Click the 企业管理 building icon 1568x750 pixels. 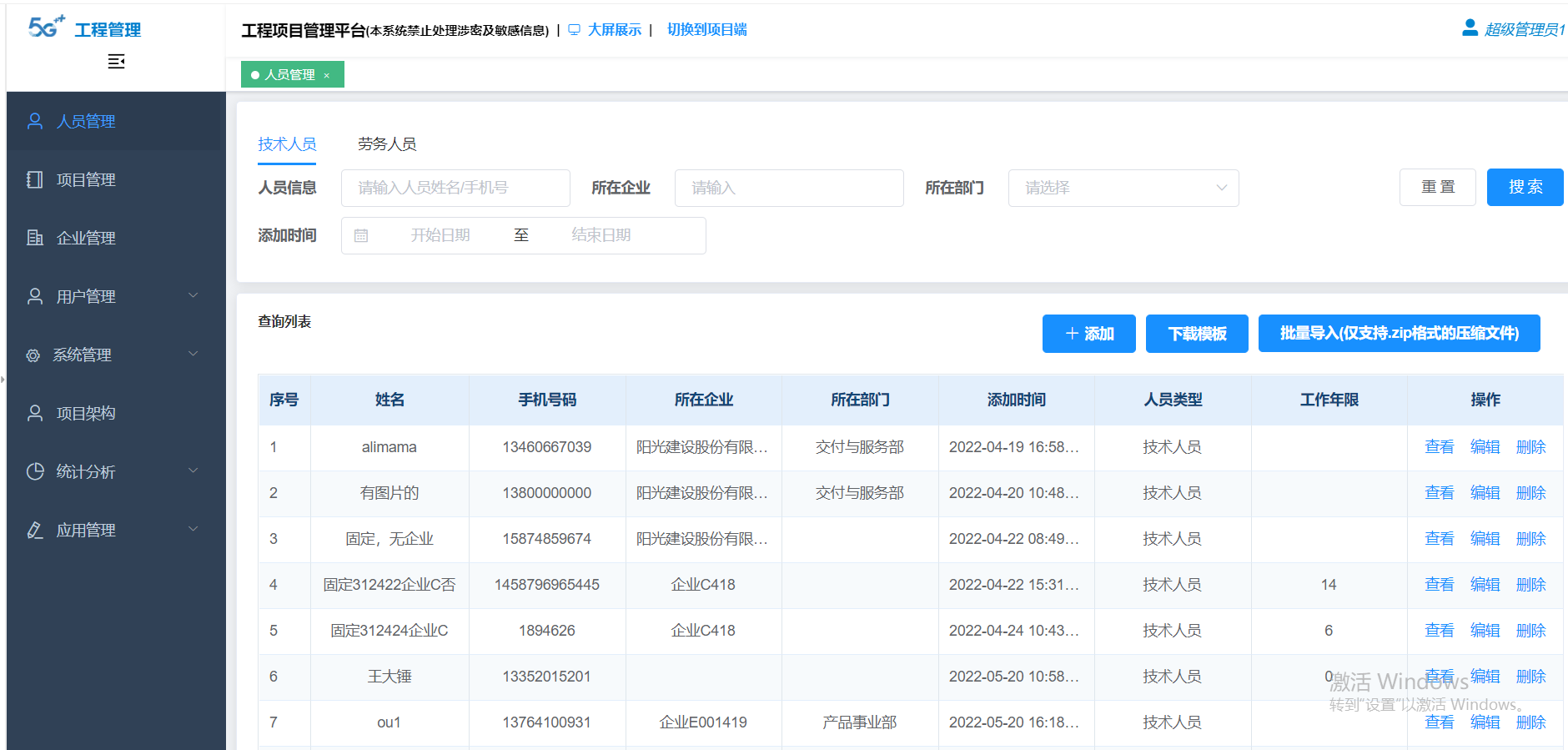pyautogui.click(x=35, y=239)
